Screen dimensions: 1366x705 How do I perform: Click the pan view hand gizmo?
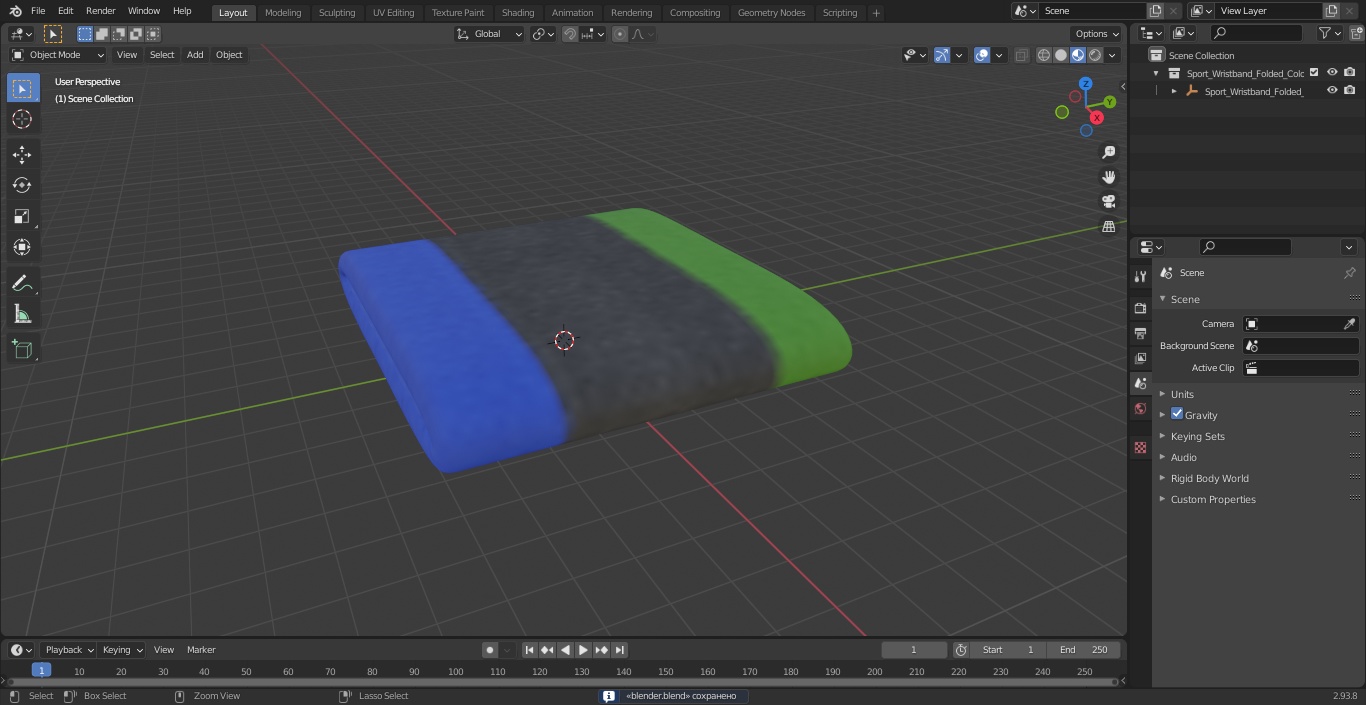(1108, 177)
